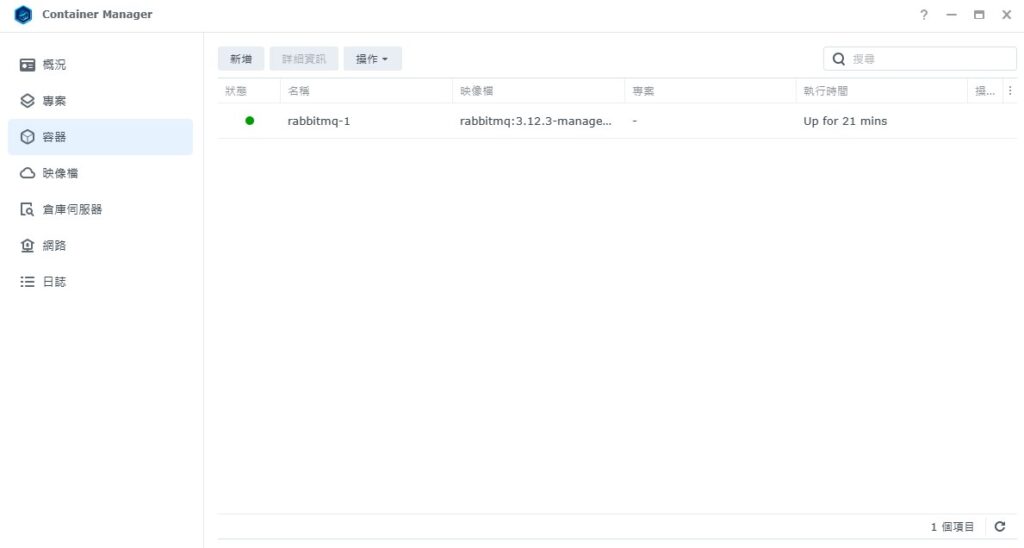Click the search magnifier icon
1024x548 pixels.
pyautogui.click(x=839, y=59)
